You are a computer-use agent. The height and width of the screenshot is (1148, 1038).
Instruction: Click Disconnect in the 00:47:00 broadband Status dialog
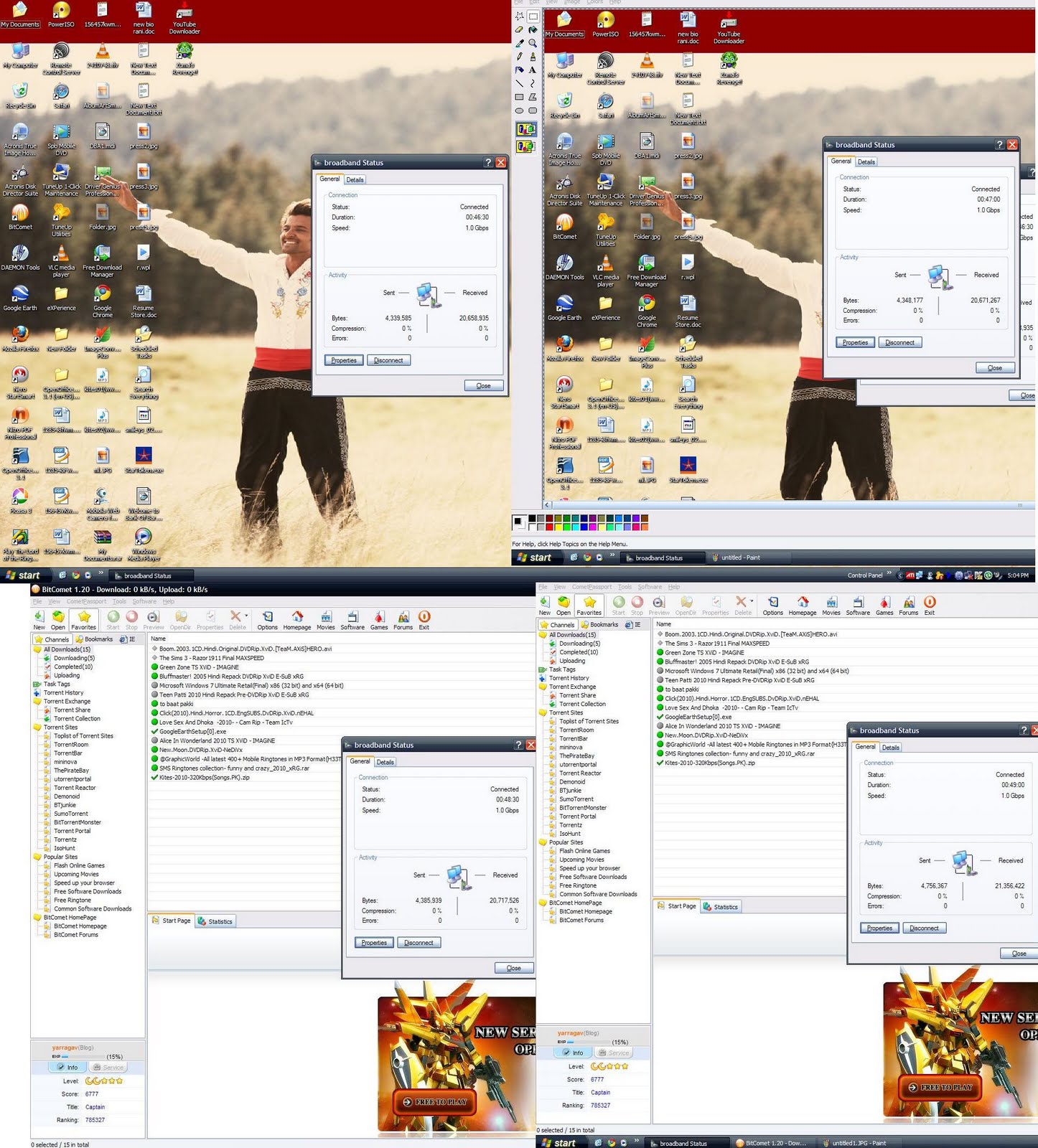coord(899,342)
